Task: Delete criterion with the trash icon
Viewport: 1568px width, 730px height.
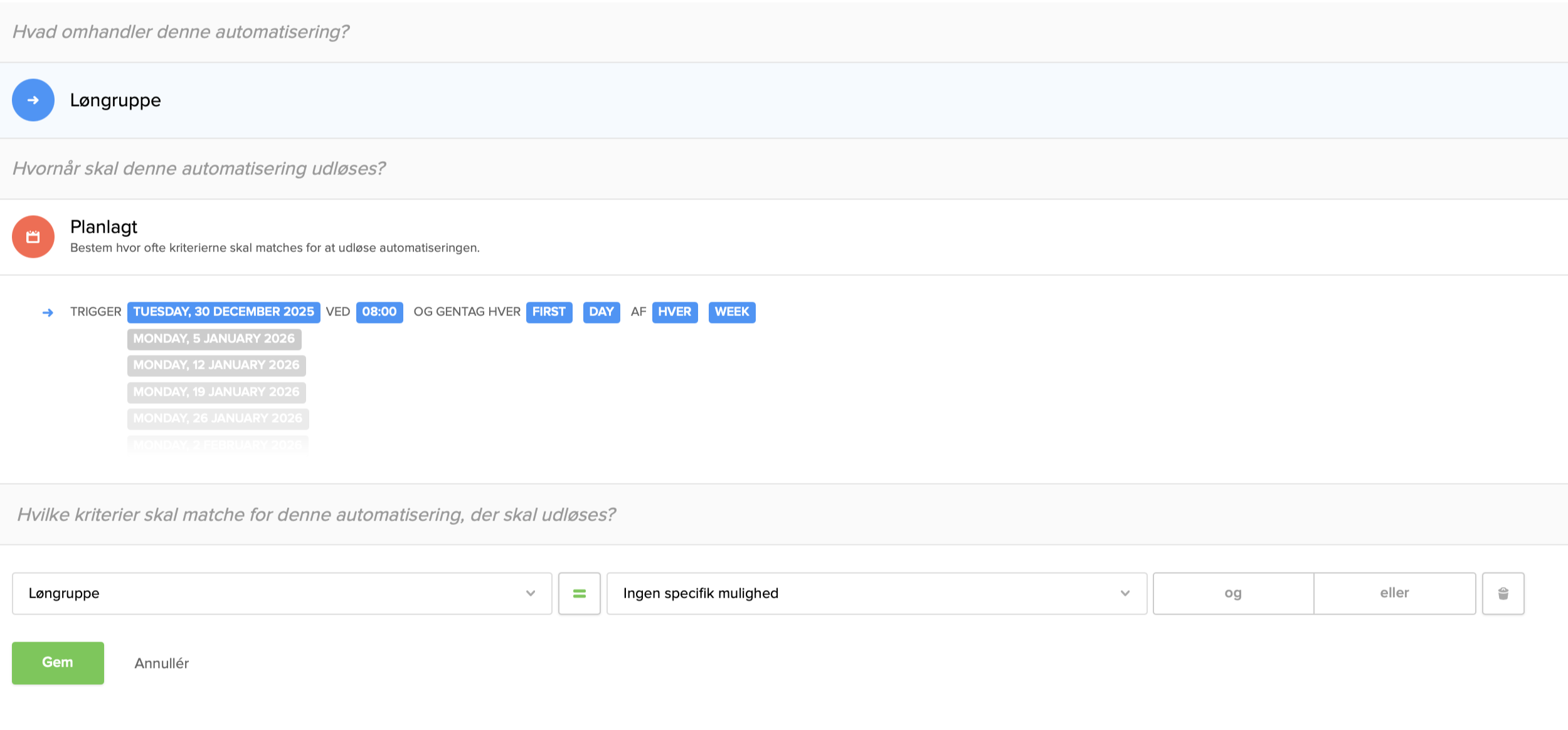Action: tap(1503, 593)
